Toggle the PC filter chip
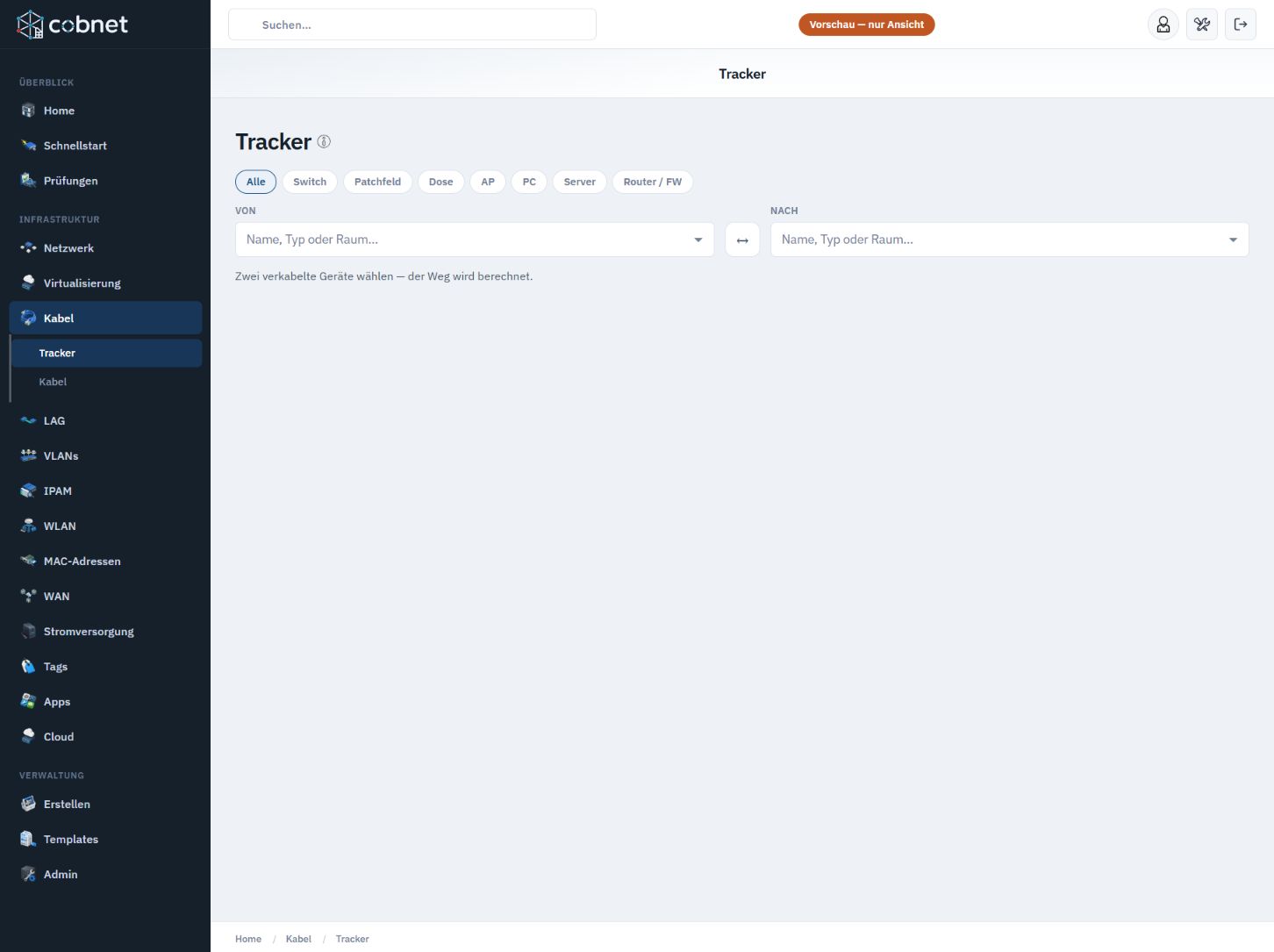 [529, 182]
